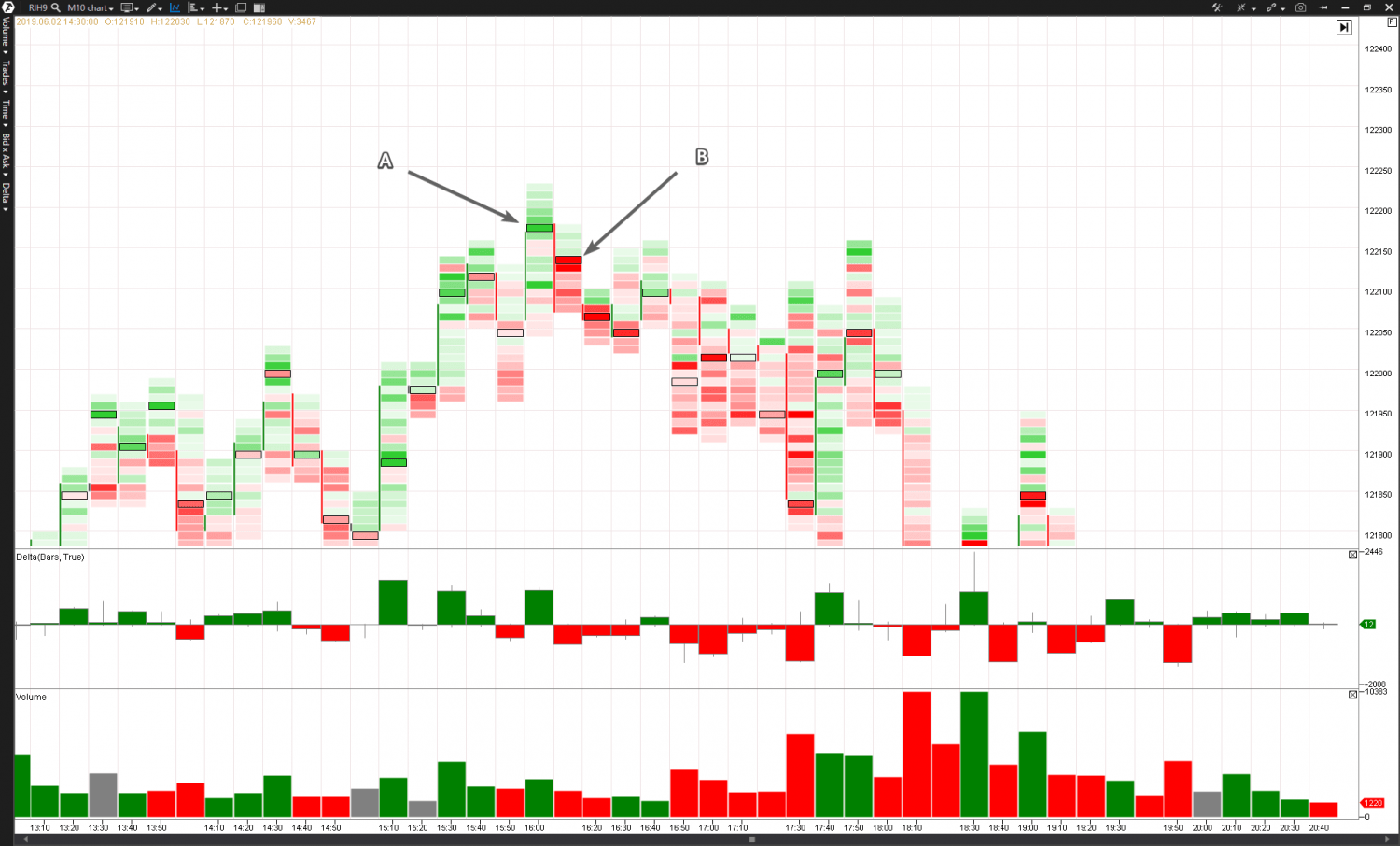
Task: Click the overlapping windows template icon
Action: 241,7
